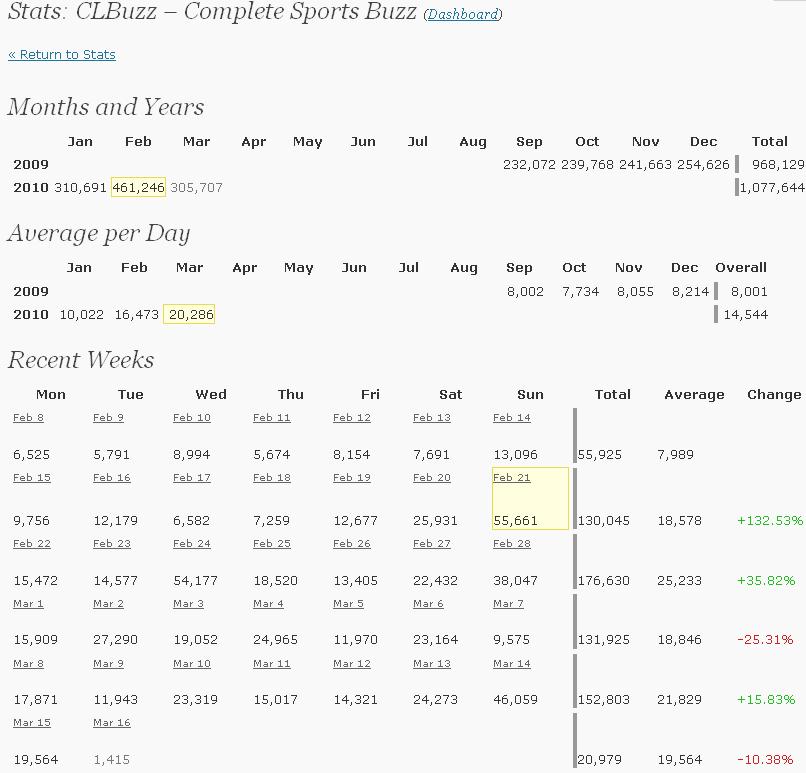
Task: Open the Dashboard link
Action: coord(463,15)
